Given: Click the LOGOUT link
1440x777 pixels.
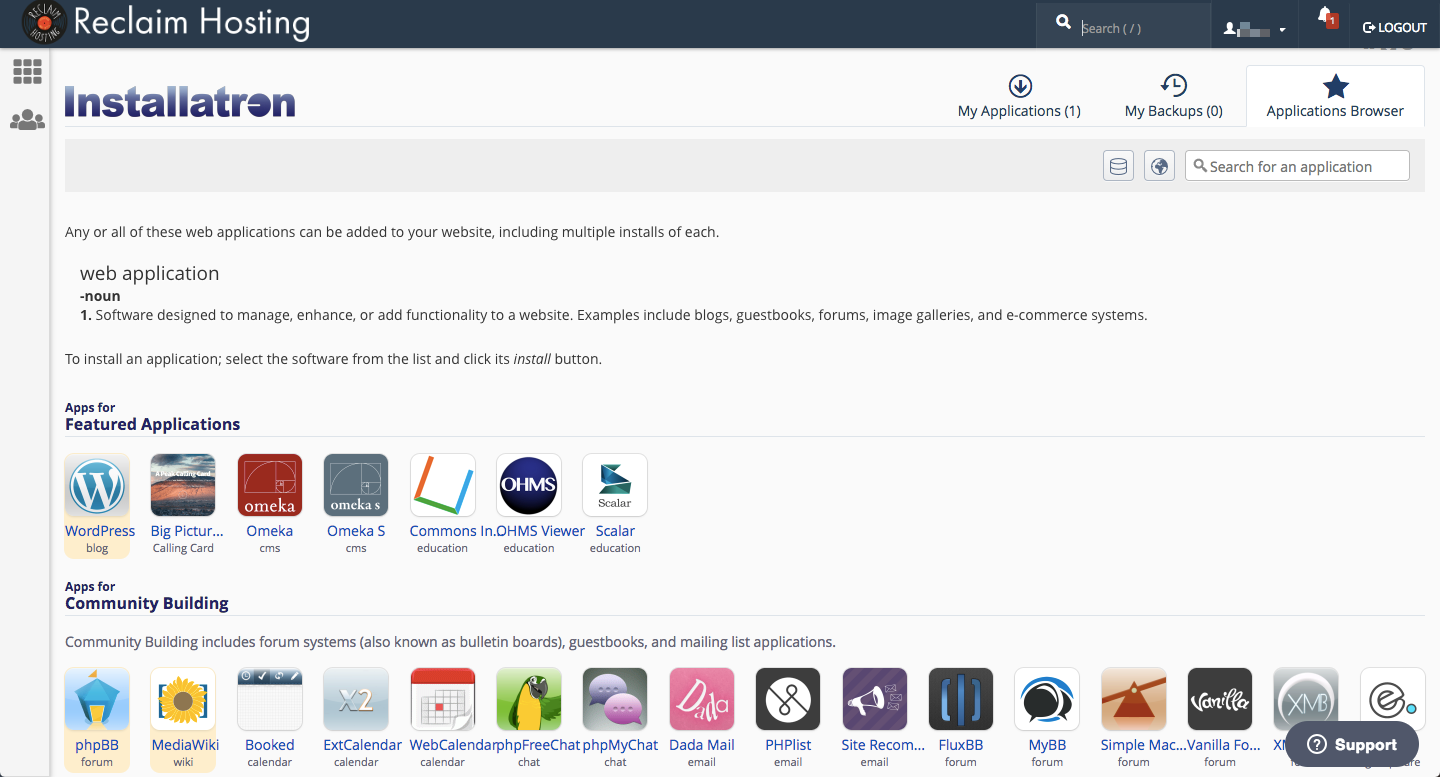Looking at the screenshot, I should (x=1395, y=28).
